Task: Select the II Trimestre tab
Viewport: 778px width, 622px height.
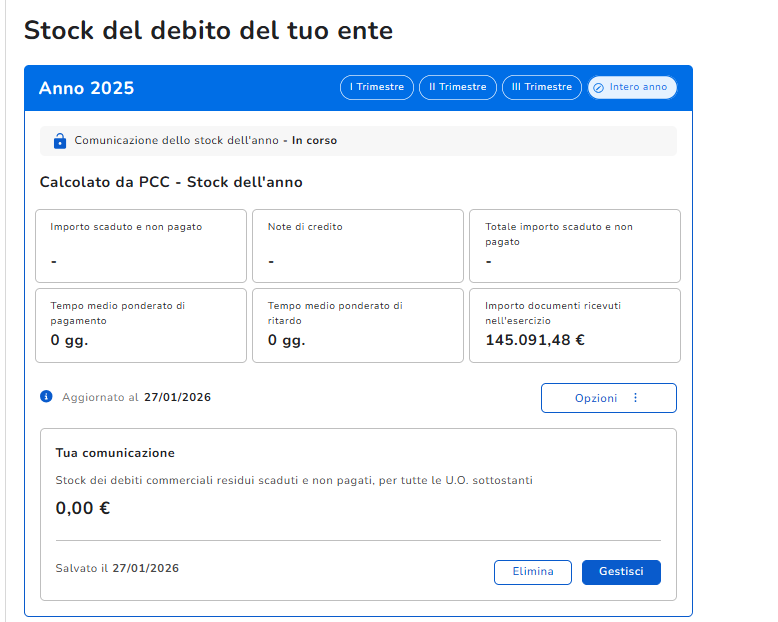Action: point(457,88)
